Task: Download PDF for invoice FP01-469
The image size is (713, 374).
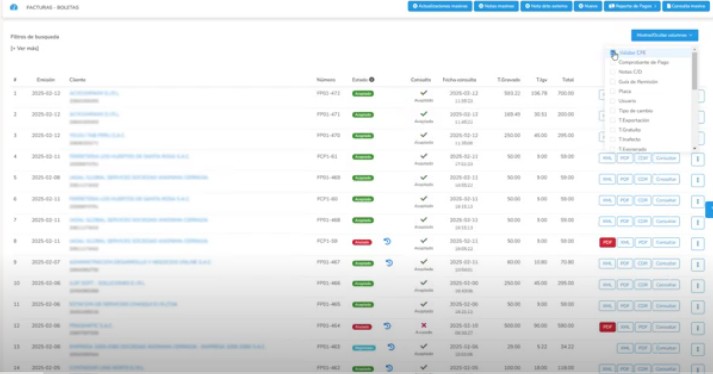Action: coord(625,179)
